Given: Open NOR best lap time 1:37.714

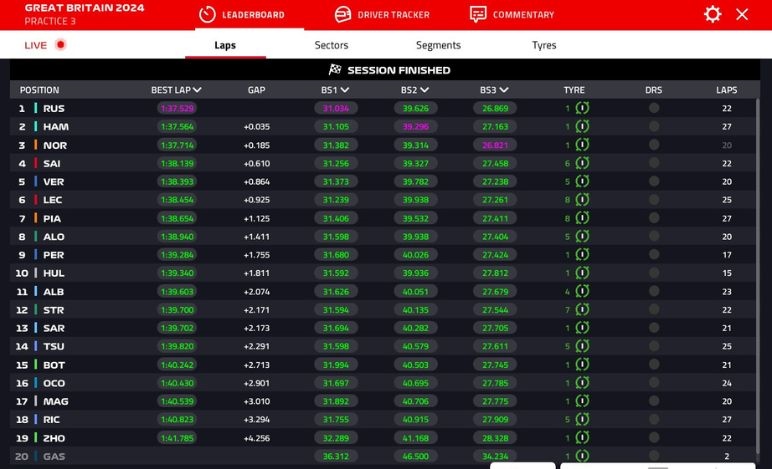Looking at the screenshot, I should [x=176, y=145].
